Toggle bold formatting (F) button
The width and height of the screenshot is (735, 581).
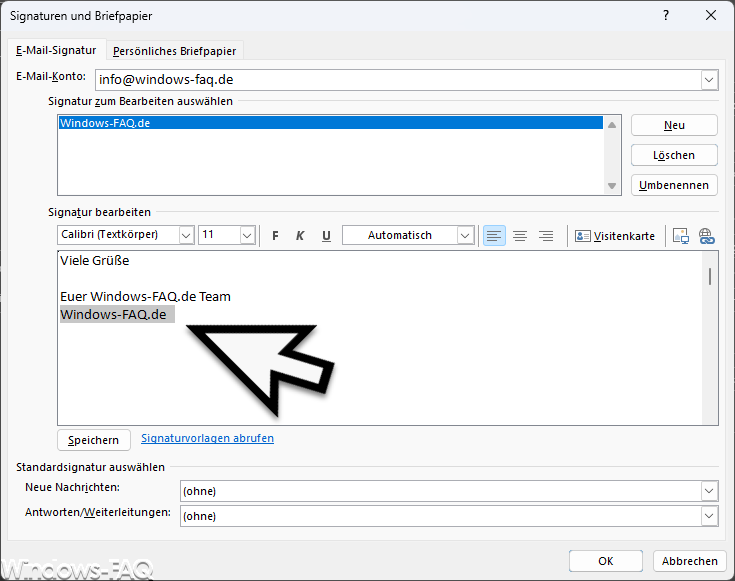(275, 235)
